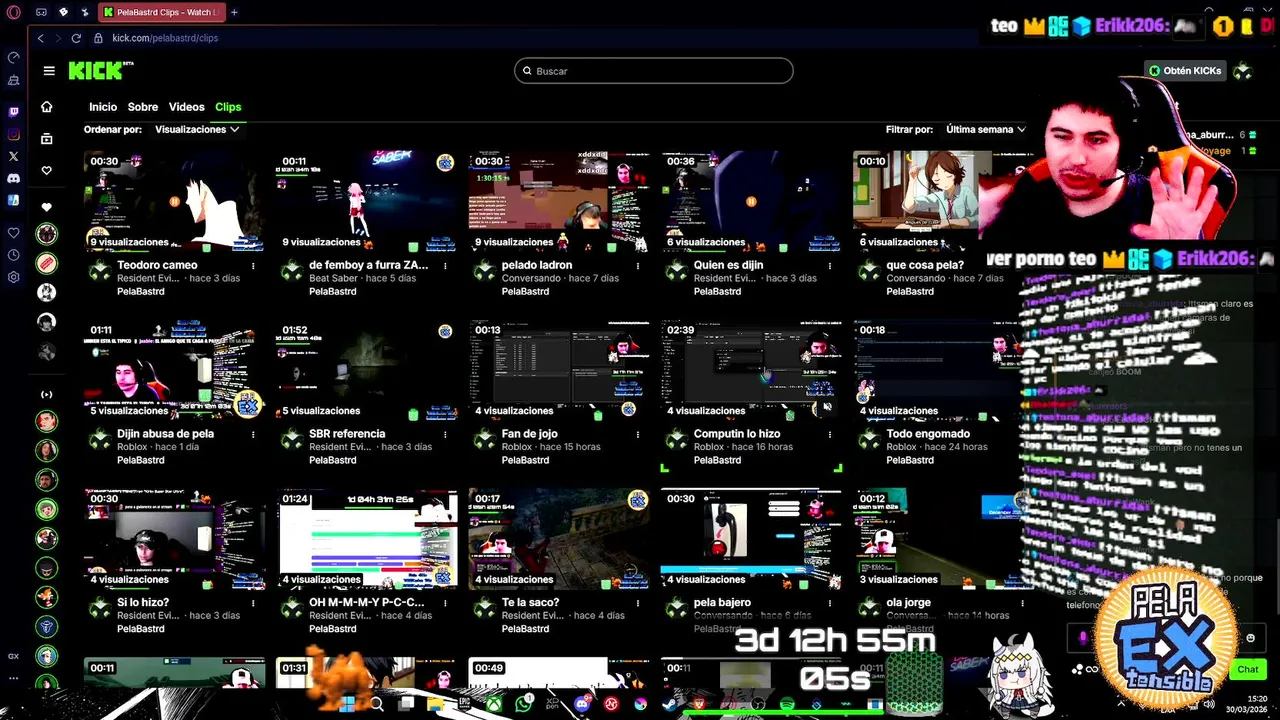The height and width of the screenshot is (720, 1280).
Task: Play the Teodoro cameo clip thumbnail
Action: tap(174, 201)
